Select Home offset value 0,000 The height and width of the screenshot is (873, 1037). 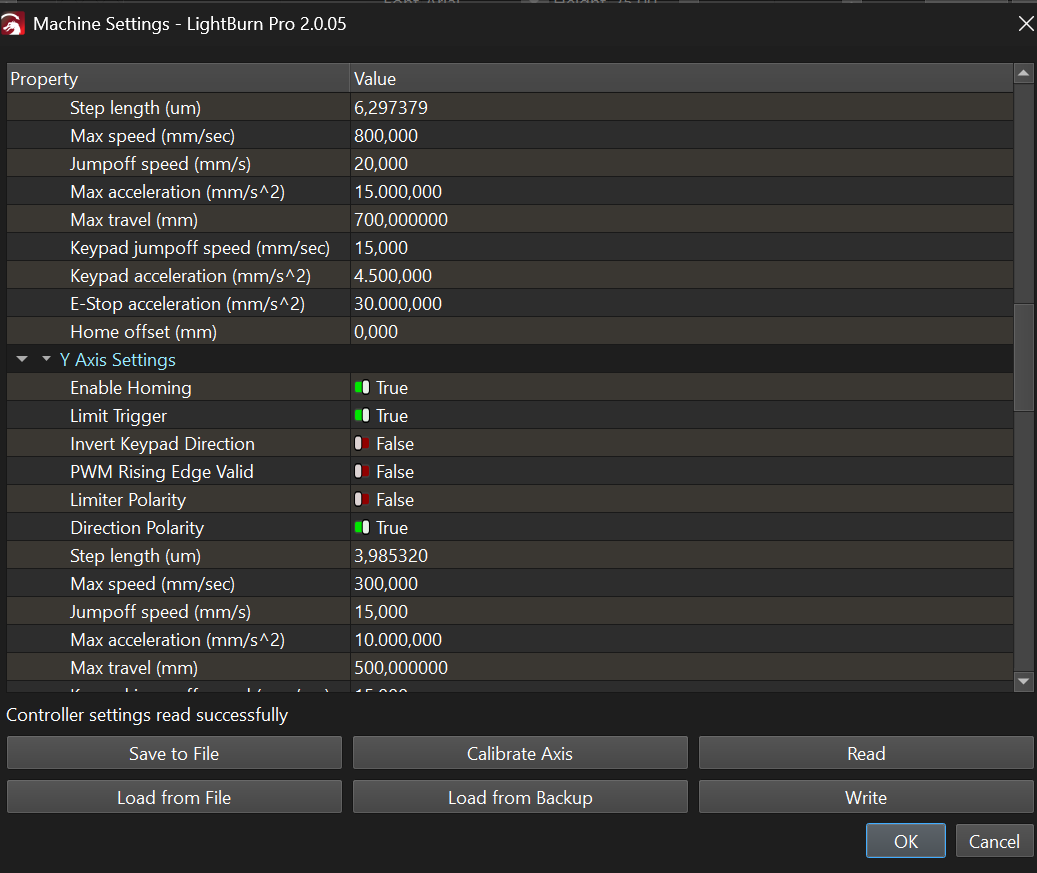tap(376, 331)
